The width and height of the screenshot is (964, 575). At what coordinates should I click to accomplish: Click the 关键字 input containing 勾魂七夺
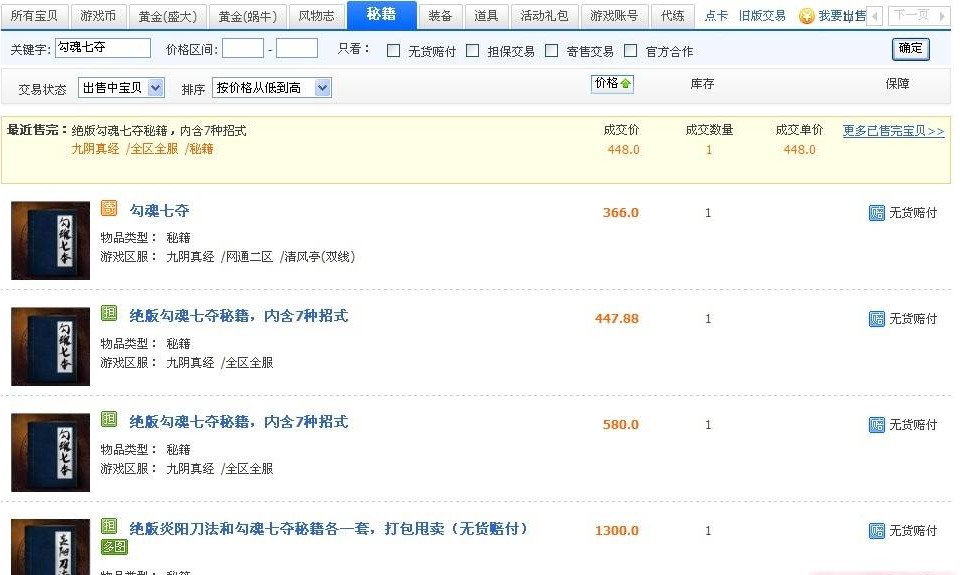coord(102,48)
